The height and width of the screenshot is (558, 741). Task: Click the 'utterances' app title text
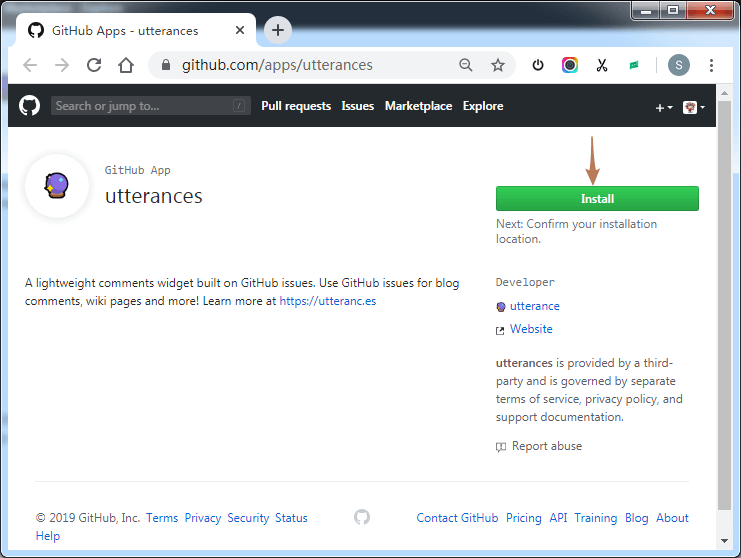(154, 196)
